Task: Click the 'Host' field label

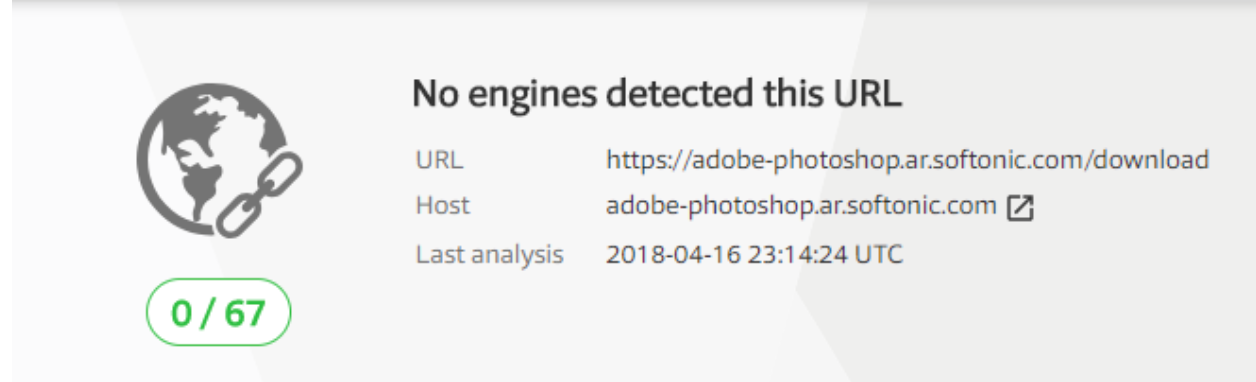Action: [x=442, y=207]
